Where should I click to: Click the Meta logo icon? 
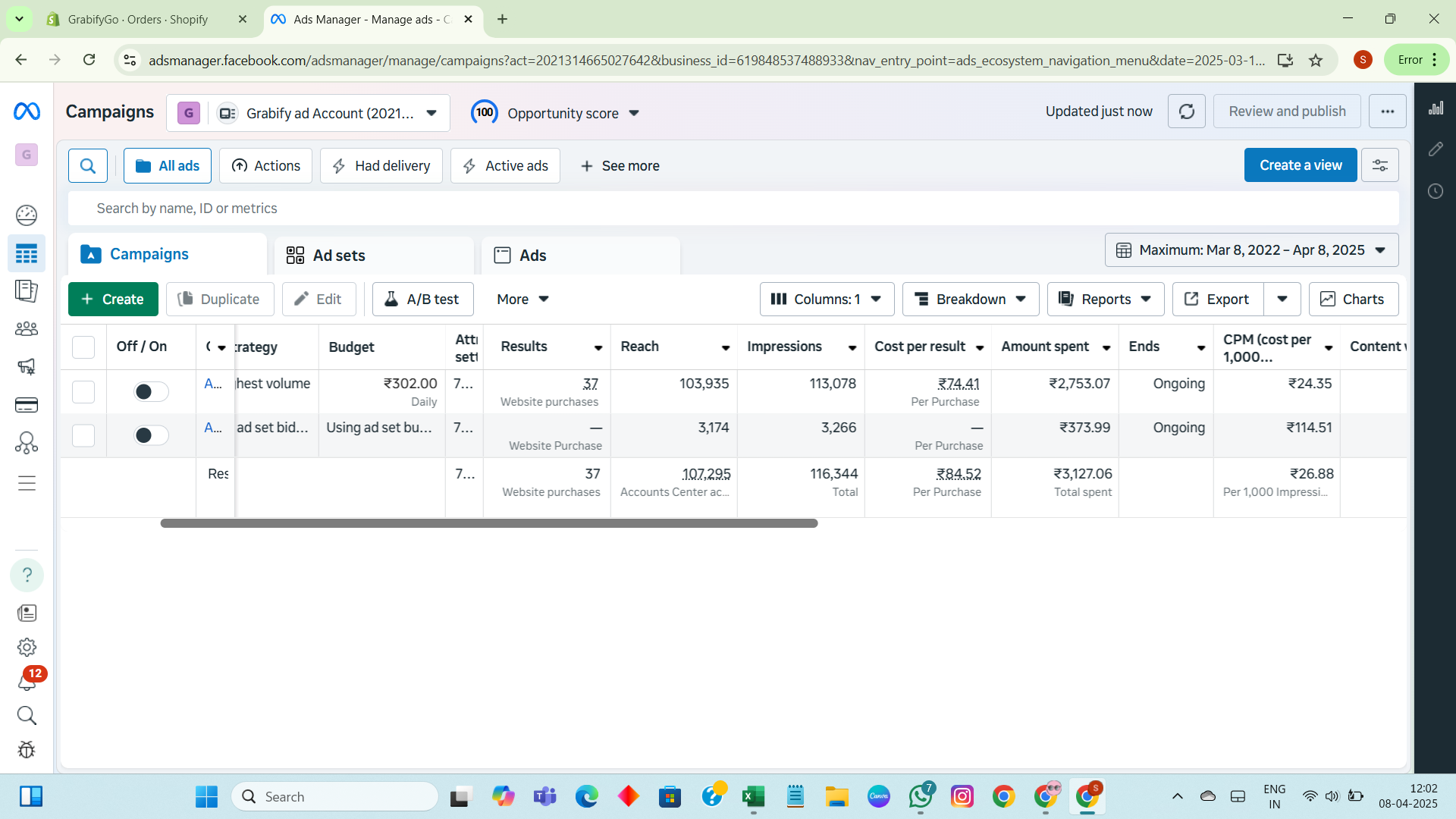click(x=27, y=111)
